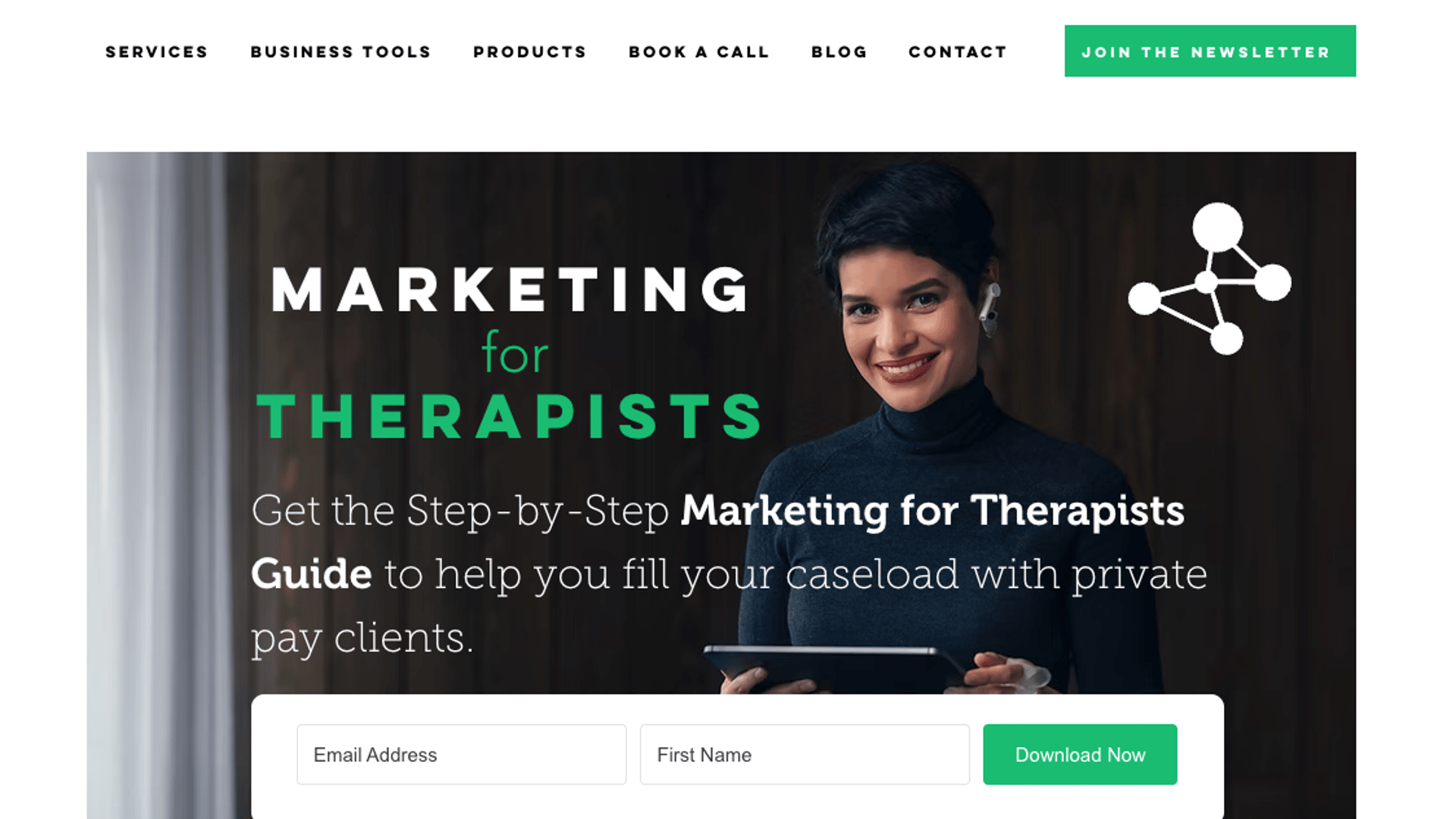Click the Join the Newsletter button
Screen dimensions: 1456x819
coord(1210,51)
